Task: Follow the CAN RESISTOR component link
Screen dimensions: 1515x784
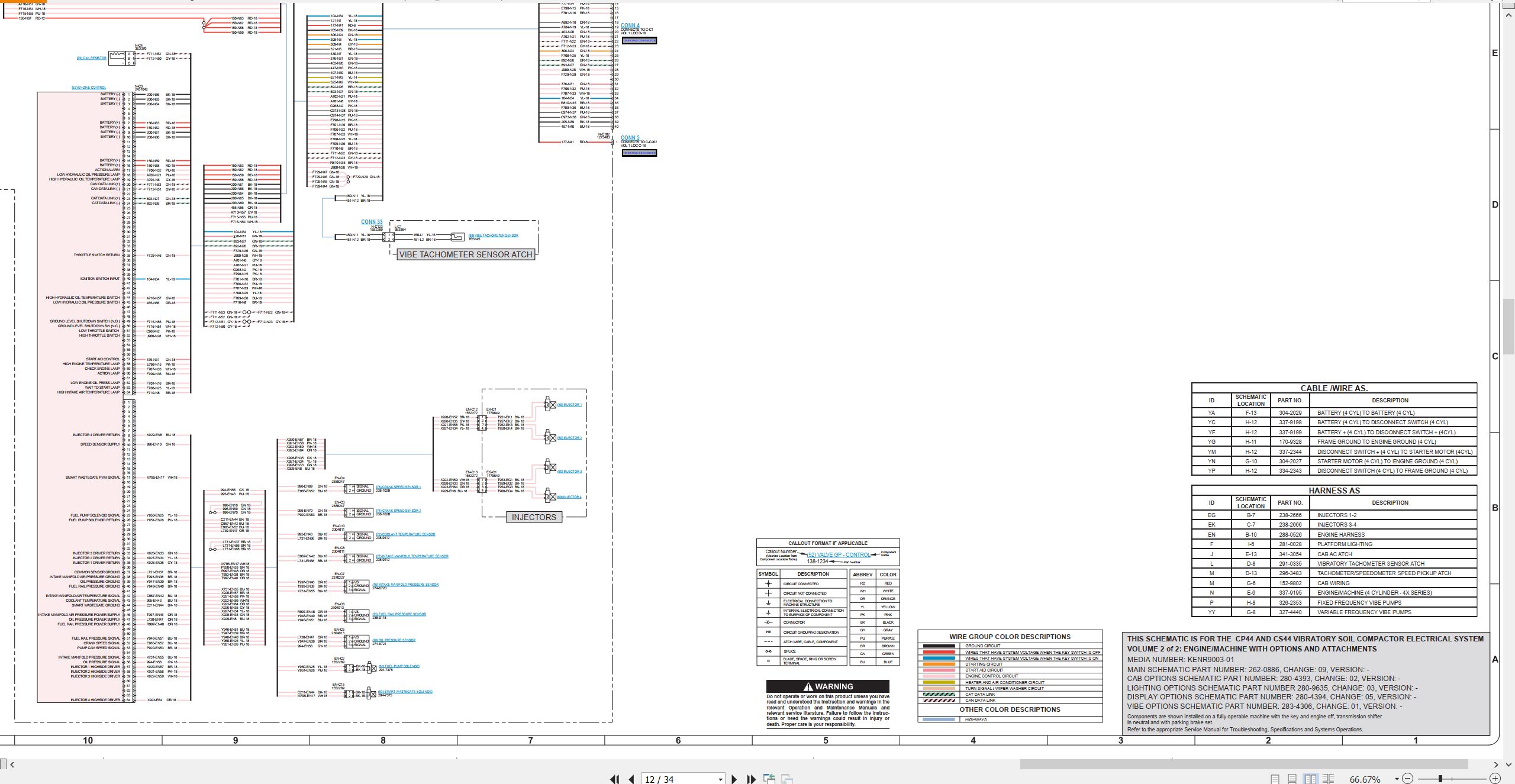Action: (91, 58)
